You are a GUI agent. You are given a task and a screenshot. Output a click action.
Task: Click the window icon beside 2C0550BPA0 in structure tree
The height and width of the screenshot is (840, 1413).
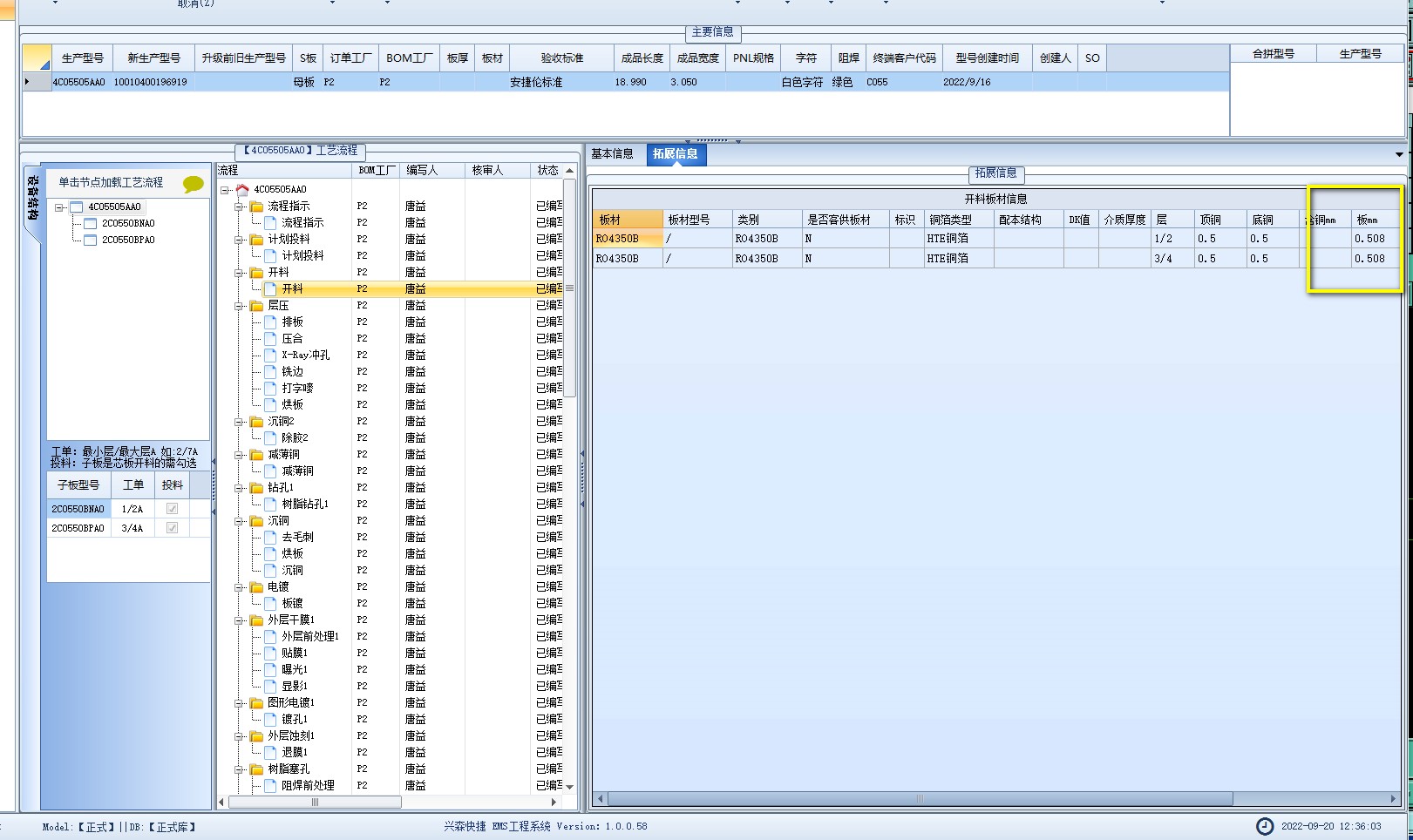coord(90,240)
